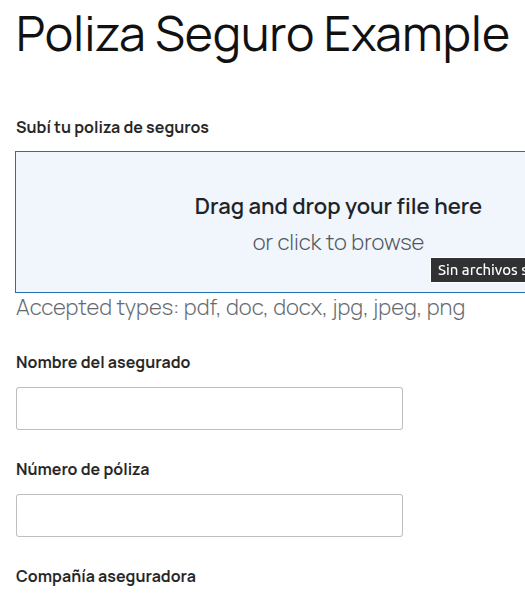
Task: Click the 'Accepted types:' helper text
Action: tap(98, 308)
